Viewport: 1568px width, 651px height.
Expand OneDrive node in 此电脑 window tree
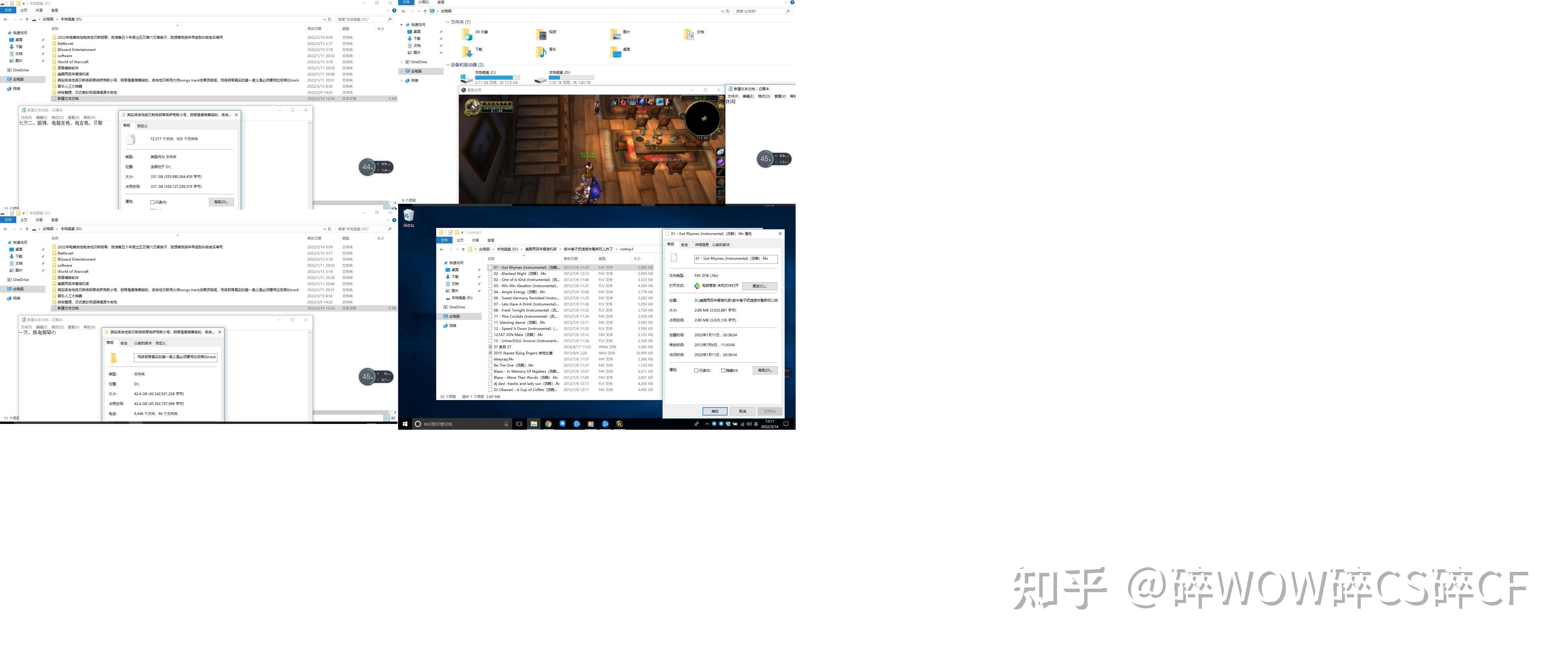(402, 62)
